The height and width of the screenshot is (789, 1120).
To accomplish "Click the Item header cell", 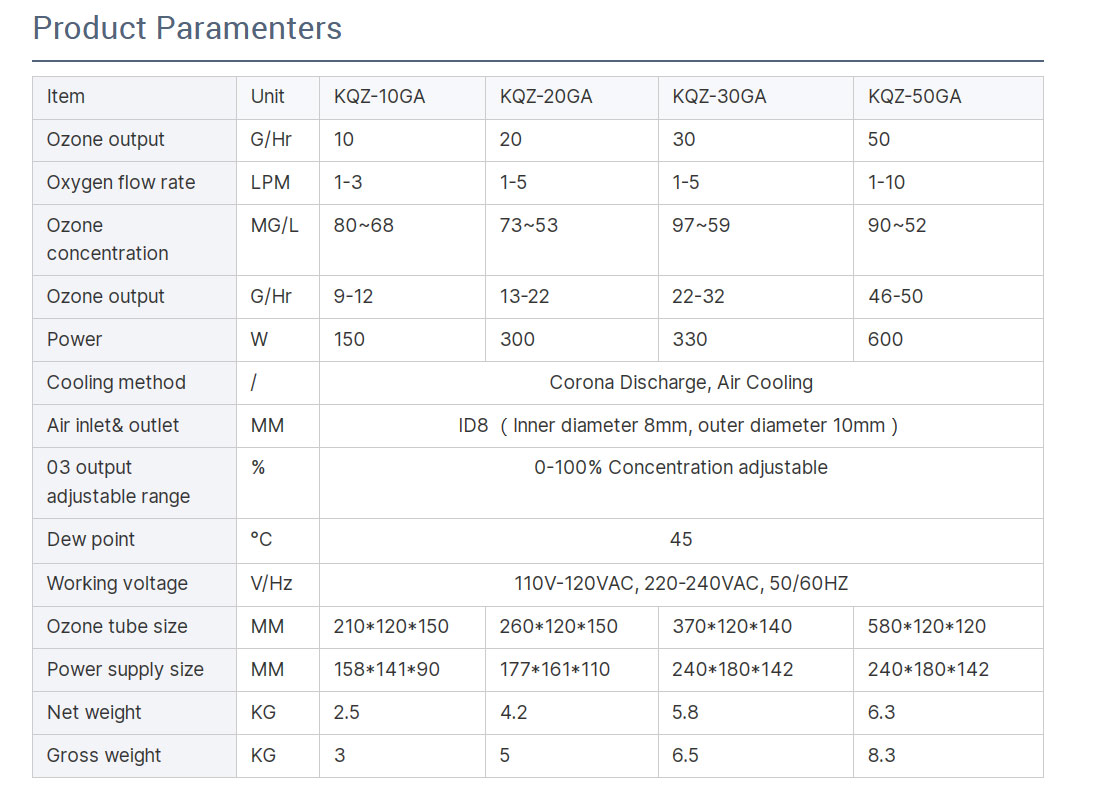I will [x=134, y=97].
